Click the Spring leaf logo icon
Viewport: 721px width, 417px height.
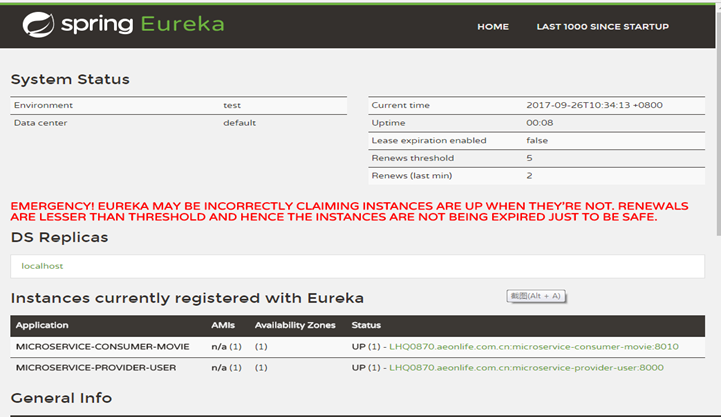pyautogui.click(x=38, y=24)
